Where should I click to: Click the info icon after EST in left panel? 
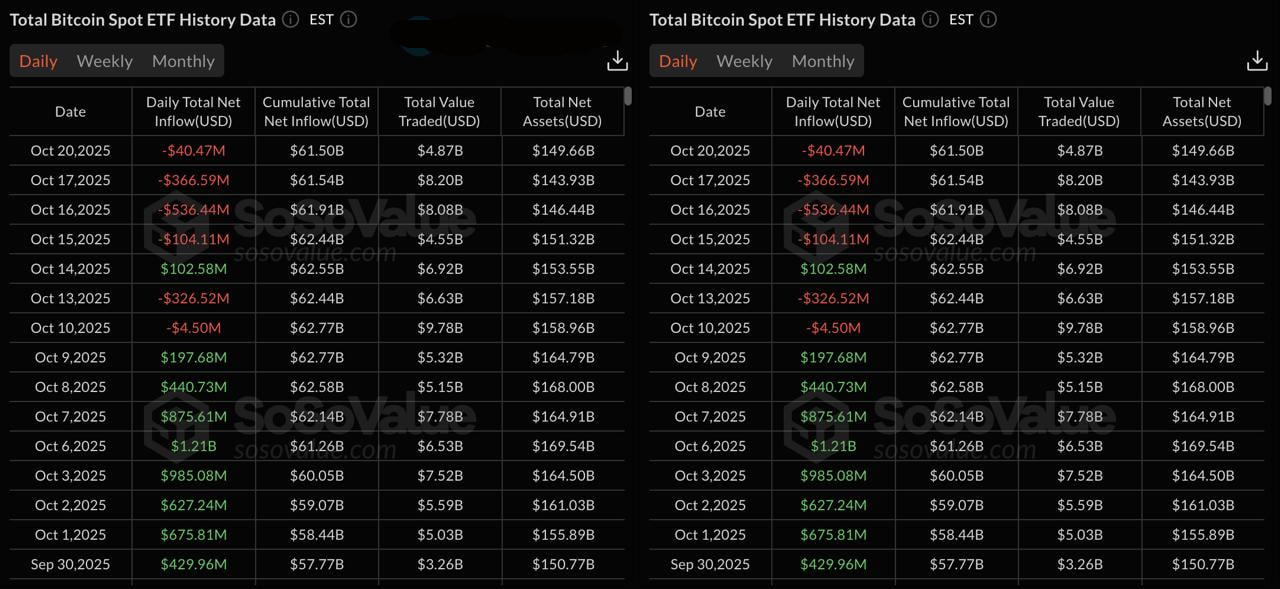[348, 19]
